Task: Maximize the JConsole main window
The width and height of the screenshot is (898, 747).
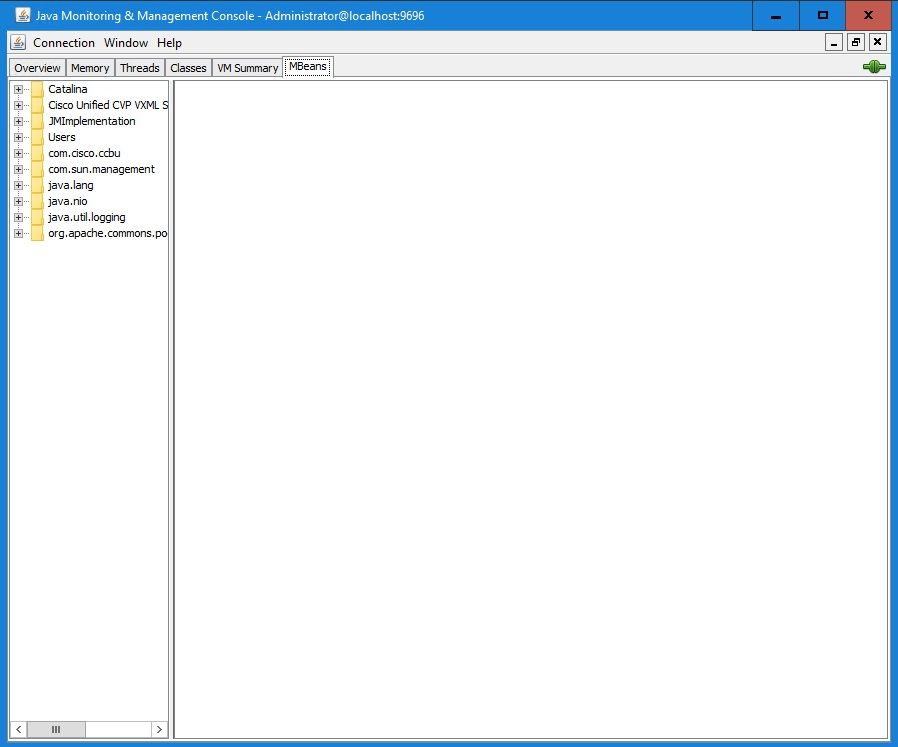Action: point(822,15)
